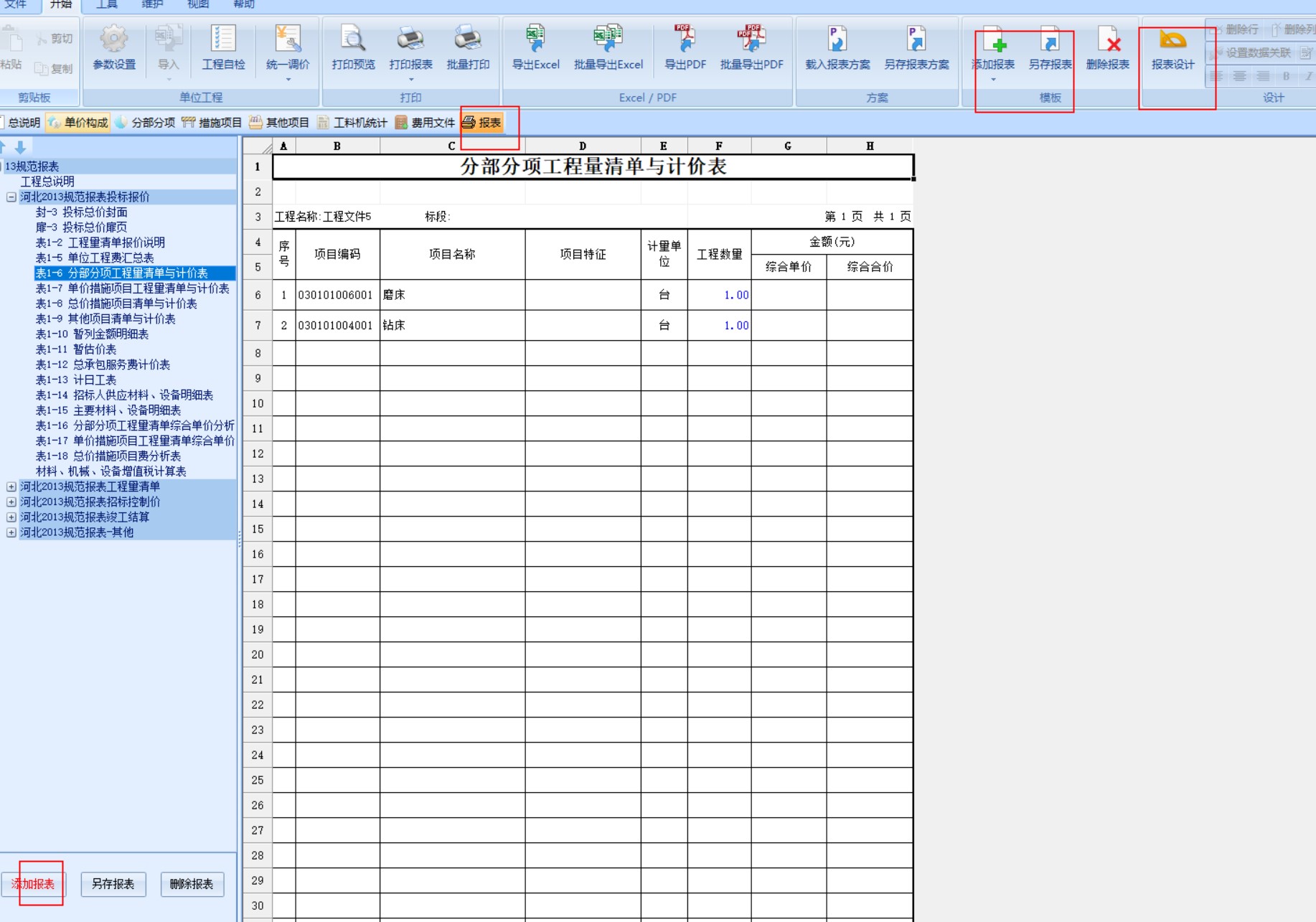Viewport: 1316px width, 922px height.
Task: Open the 工具 menu
Action: tap(107, 4)
